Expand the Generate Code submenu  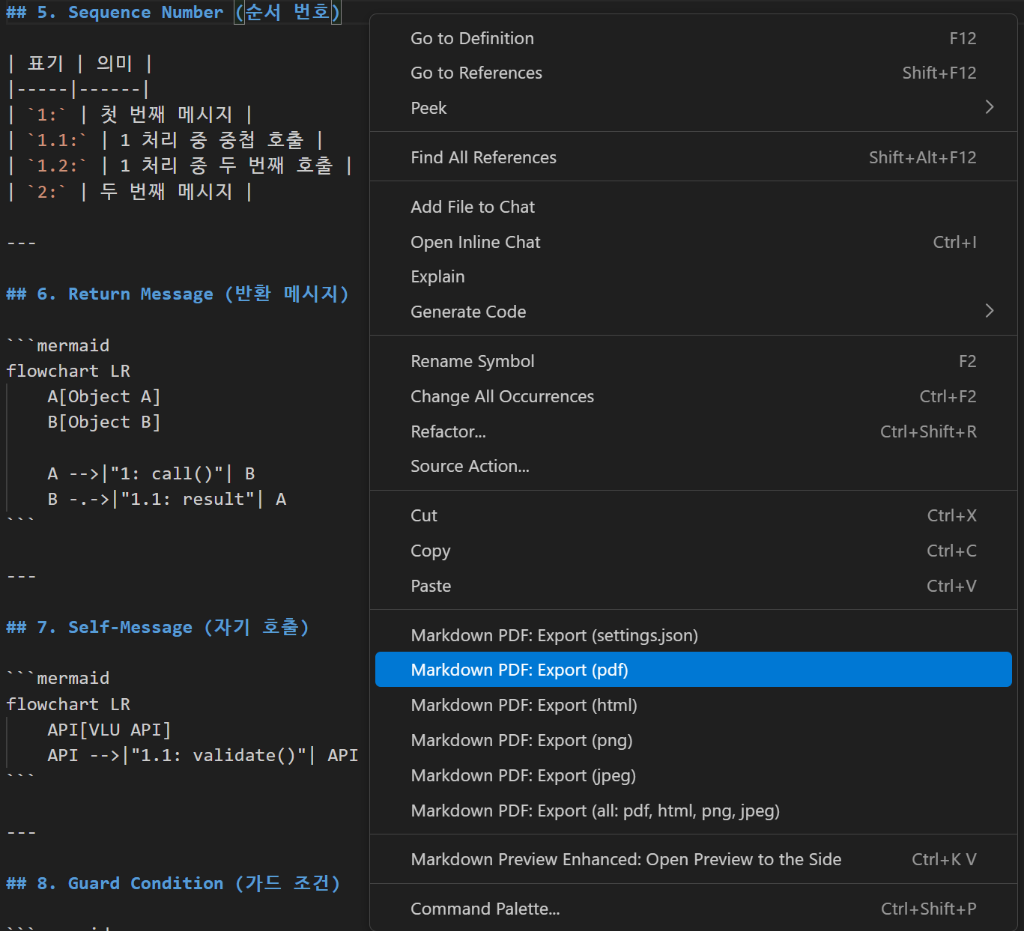[468, 311]
